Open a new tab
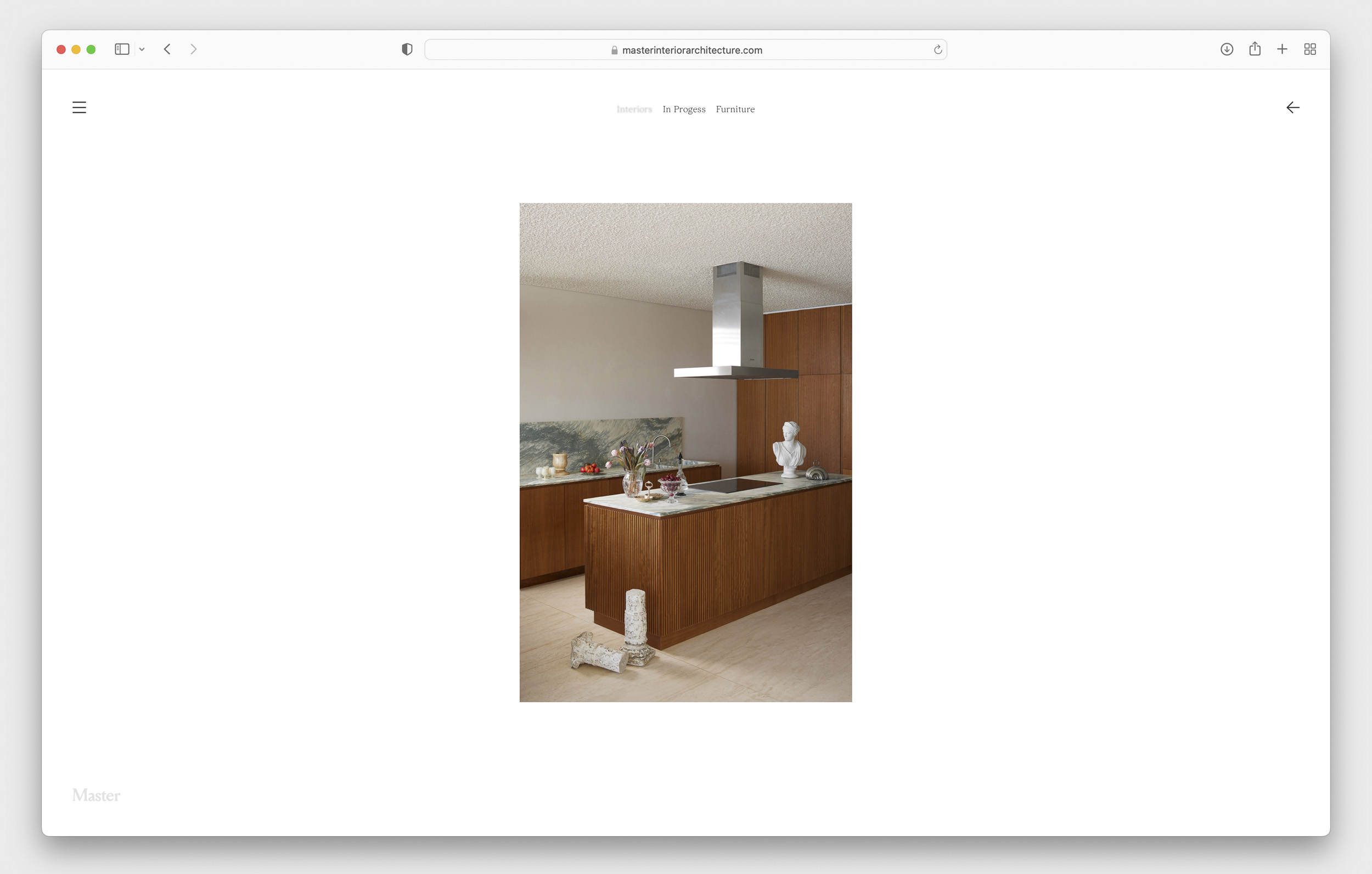 [x=1282, y=49]
